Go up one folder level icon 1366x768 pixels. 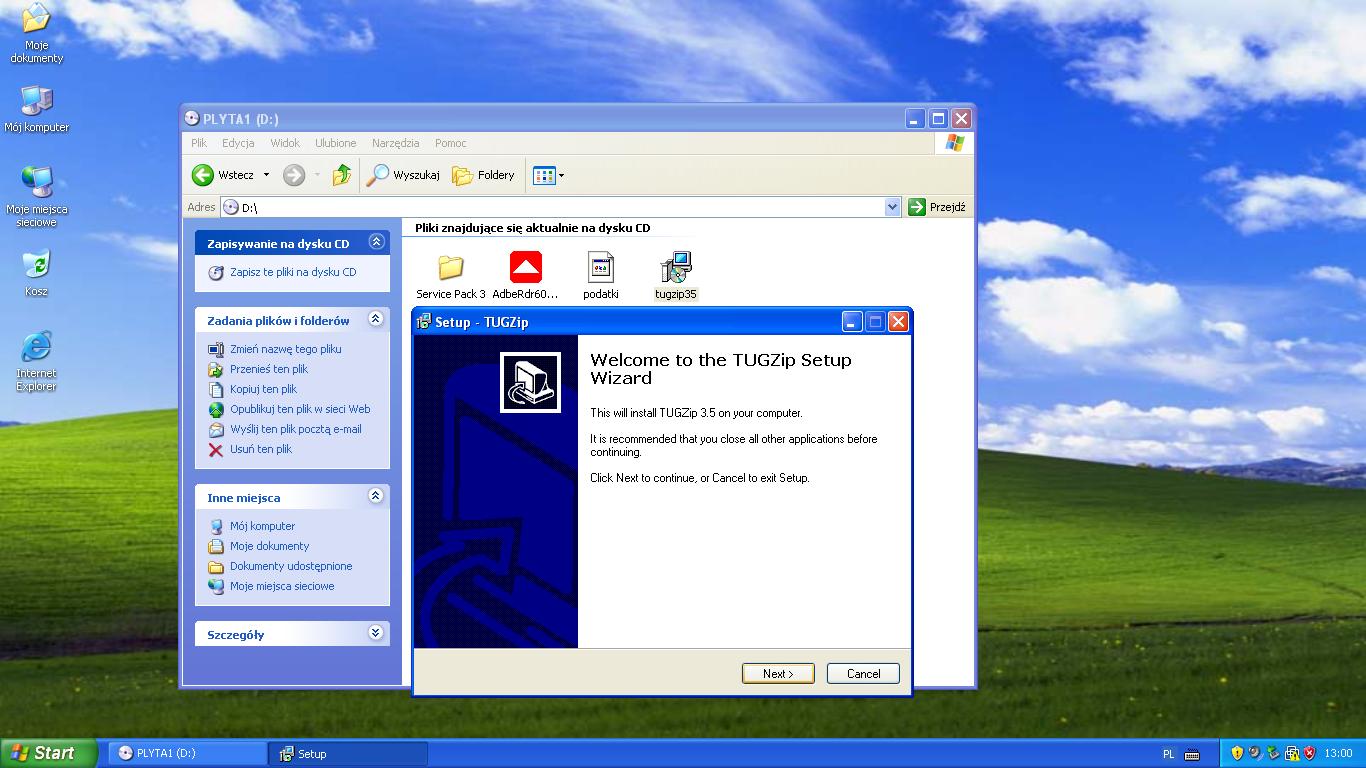coord(342,175)
